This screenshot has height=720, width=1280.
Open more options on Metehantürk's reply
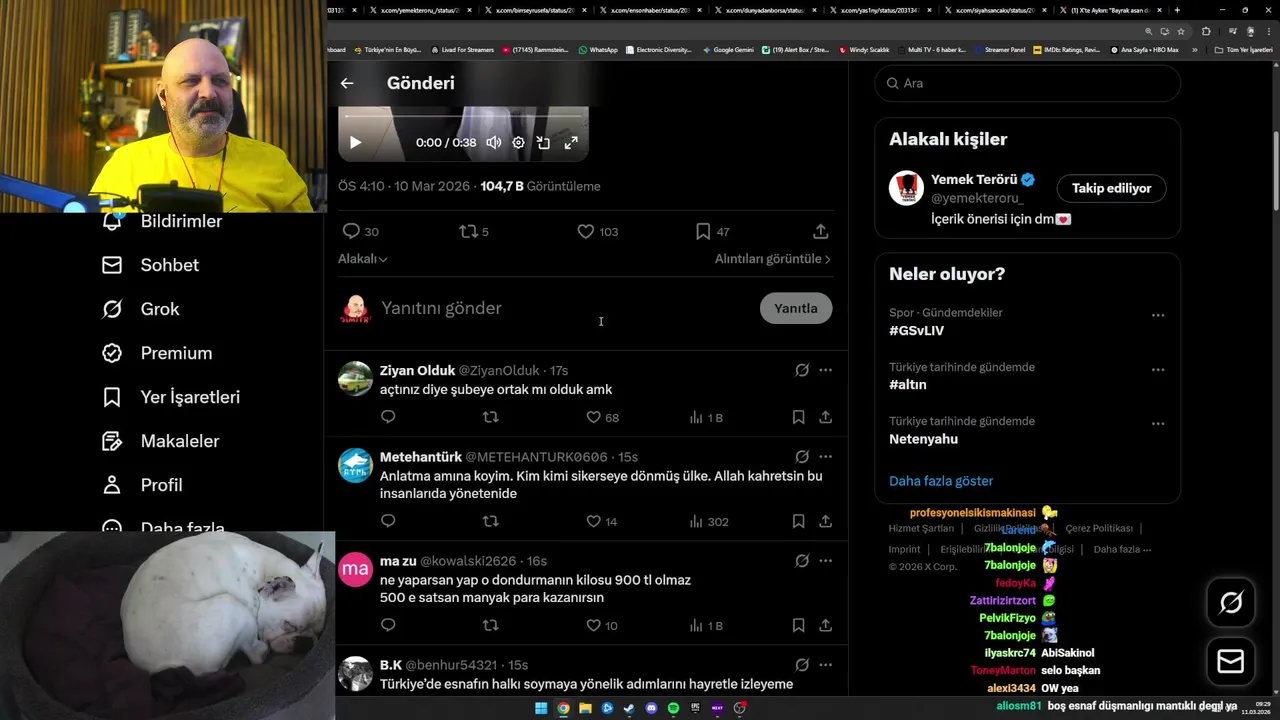click(x=826, y=457)
